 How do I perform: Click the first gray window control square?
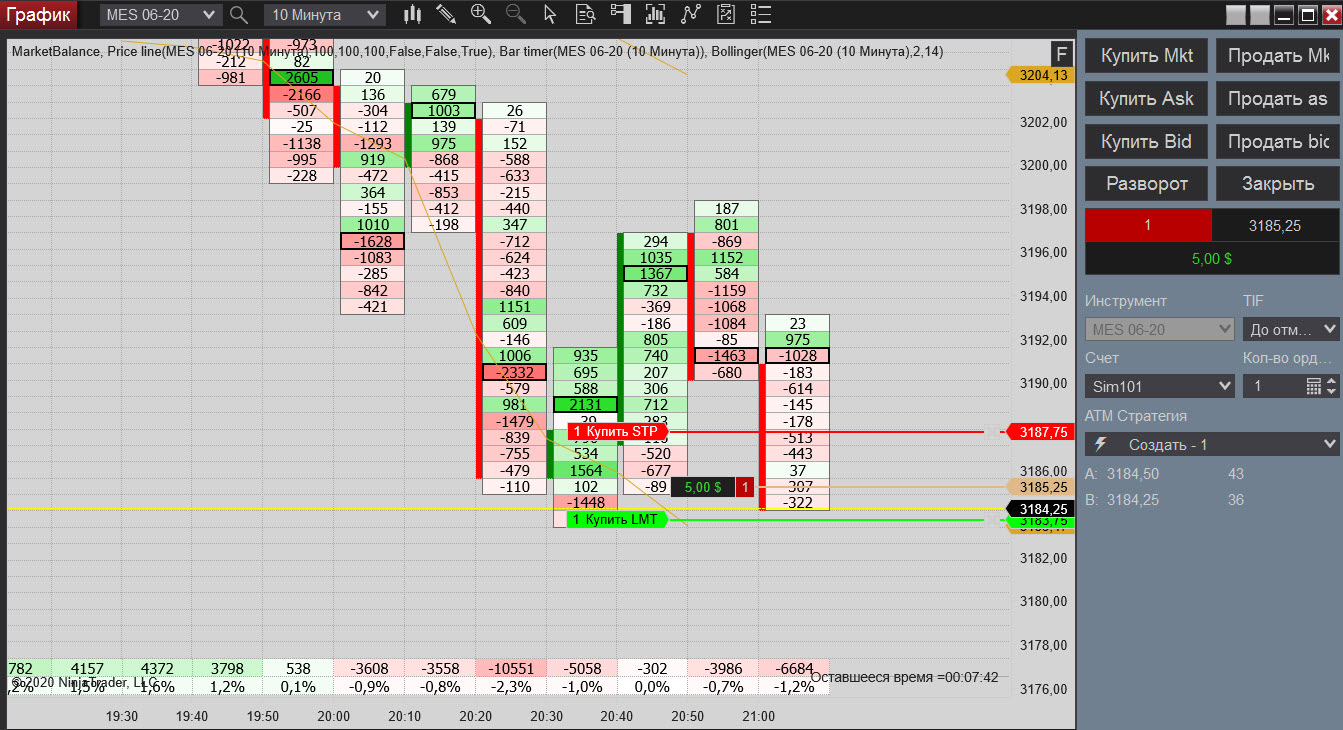pos(1236,15)
